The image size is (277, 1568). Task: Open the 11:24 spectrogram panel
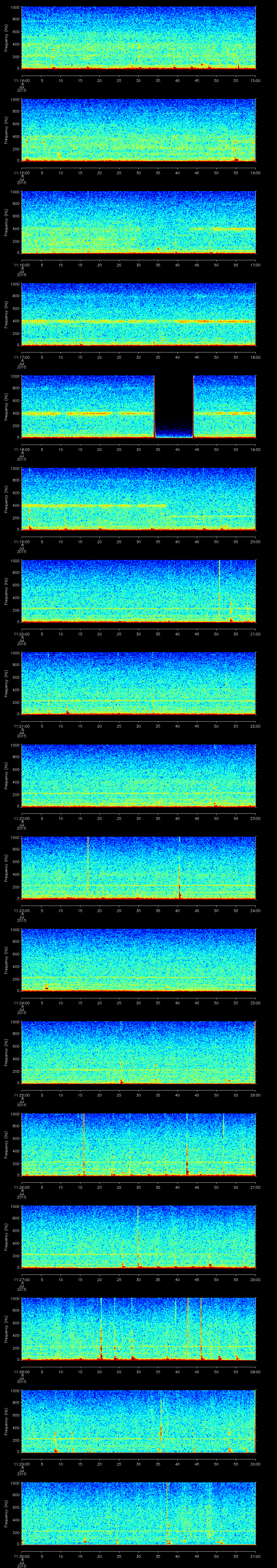tap(138, 960)
